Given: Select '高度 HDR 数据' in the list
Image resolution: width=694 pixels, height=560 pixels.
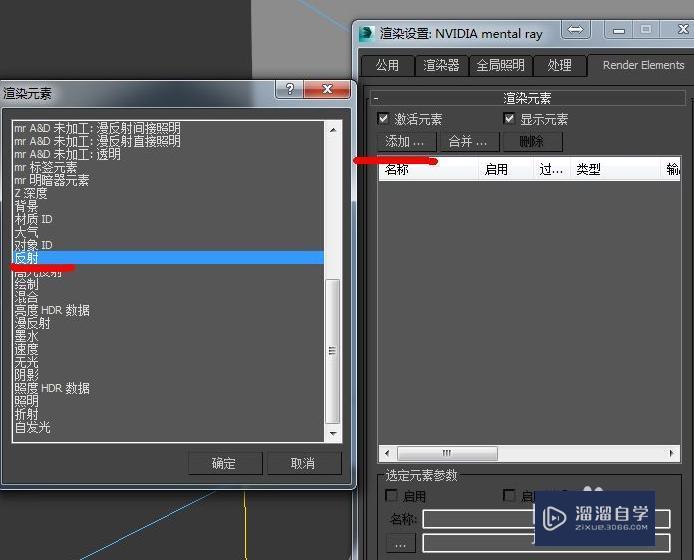Looking at the screenshot, I should pos(168,310).
